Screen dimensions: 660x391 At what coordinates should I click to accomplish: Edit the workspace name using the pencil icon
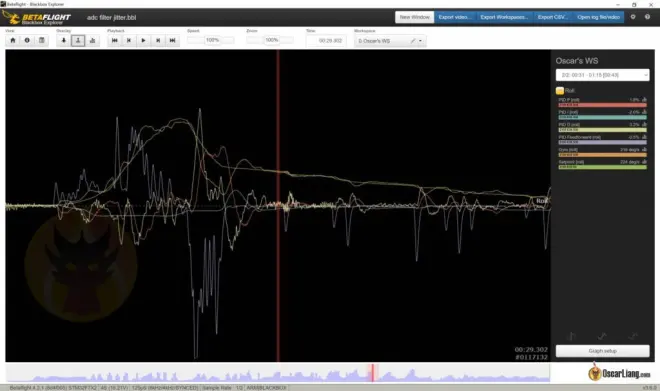coord(413,41)
